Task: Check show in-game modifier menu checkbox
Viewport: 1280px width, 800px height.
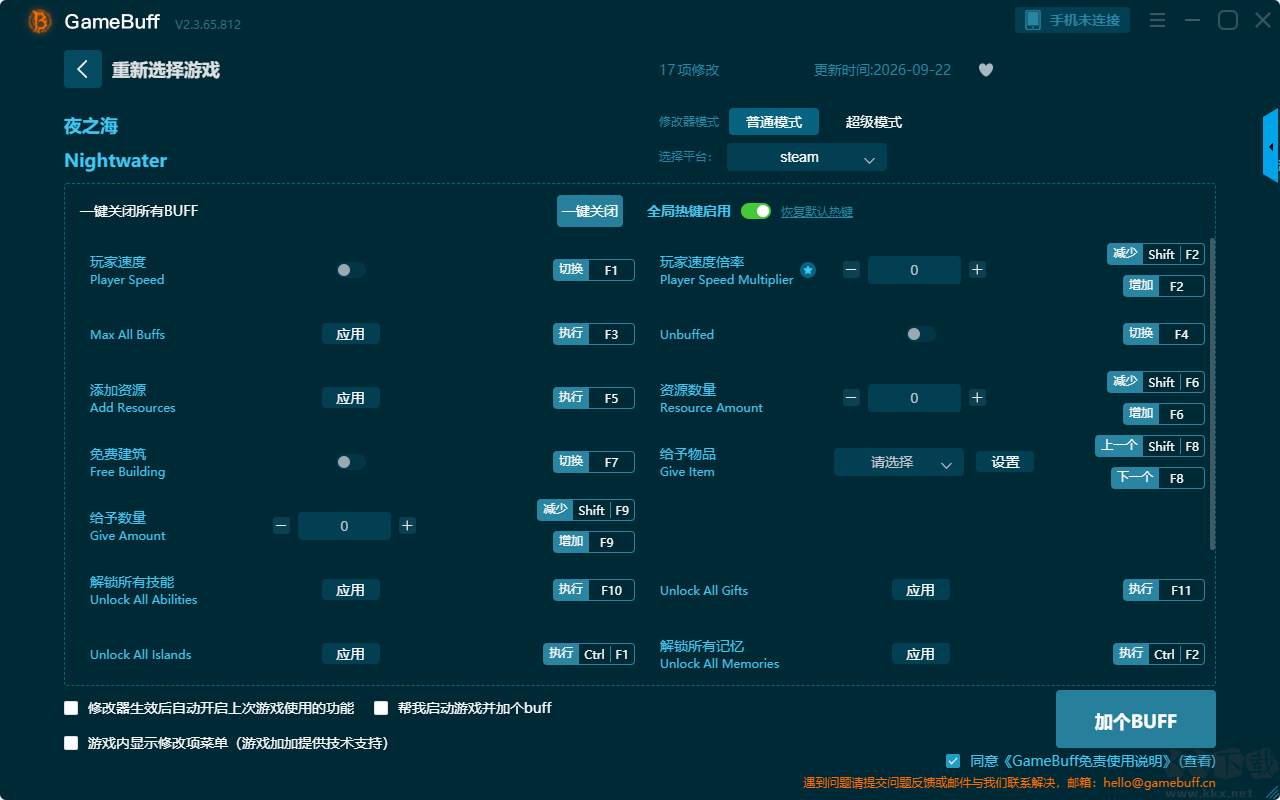Action: coord(71,743)
